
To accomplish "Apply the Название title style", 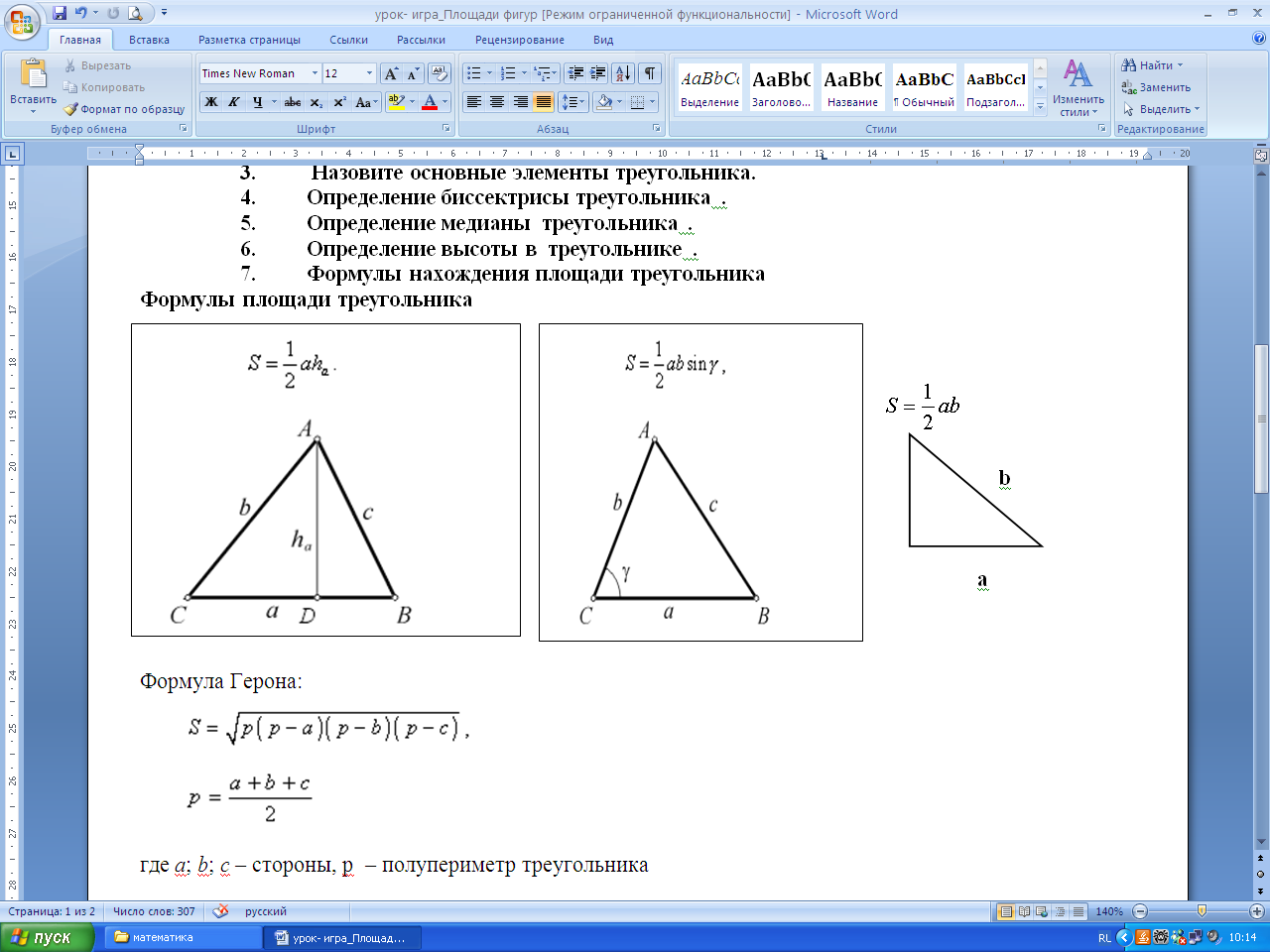I will point(852,87).
